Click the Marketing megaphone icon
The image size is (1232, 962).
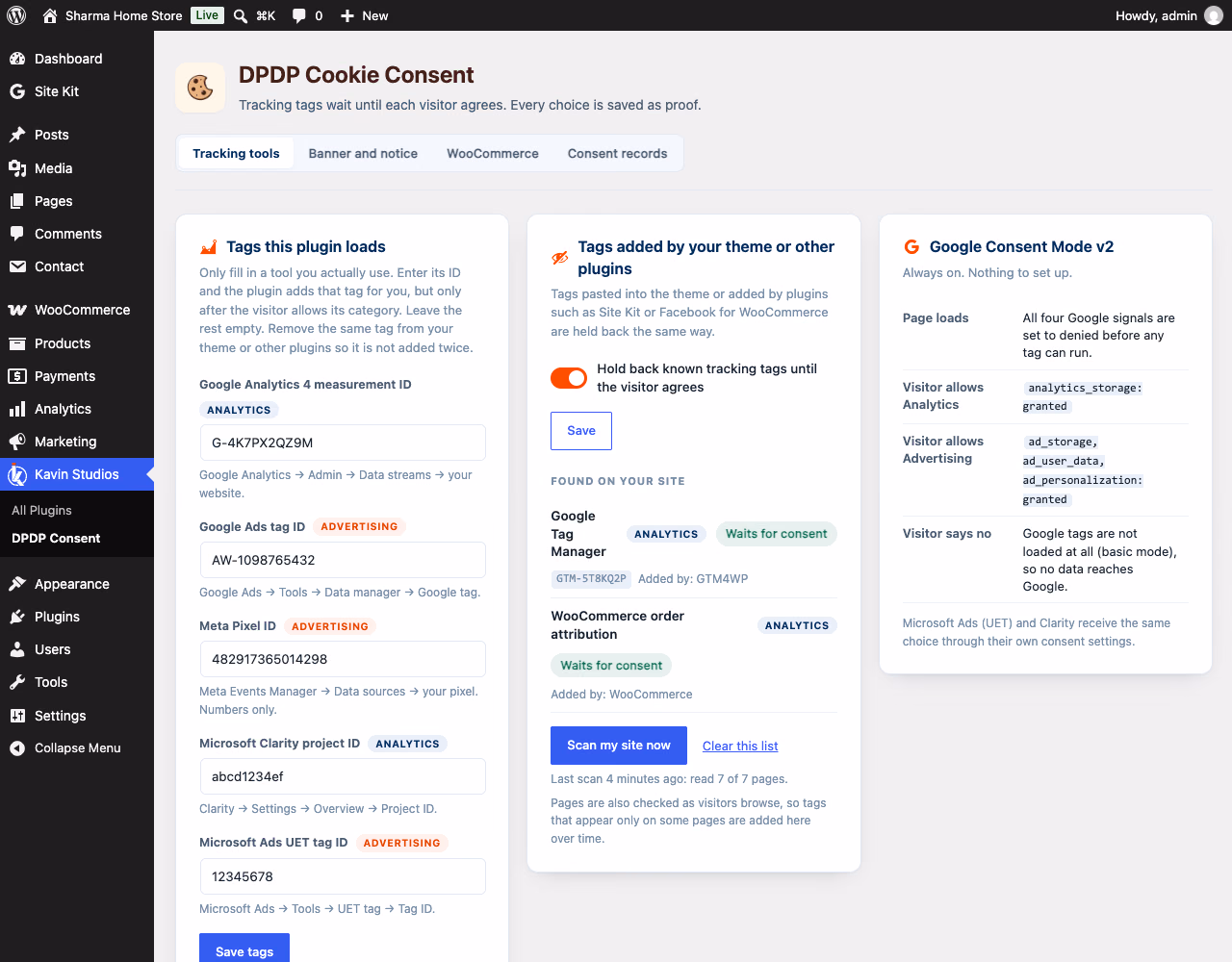click(17, 442)
